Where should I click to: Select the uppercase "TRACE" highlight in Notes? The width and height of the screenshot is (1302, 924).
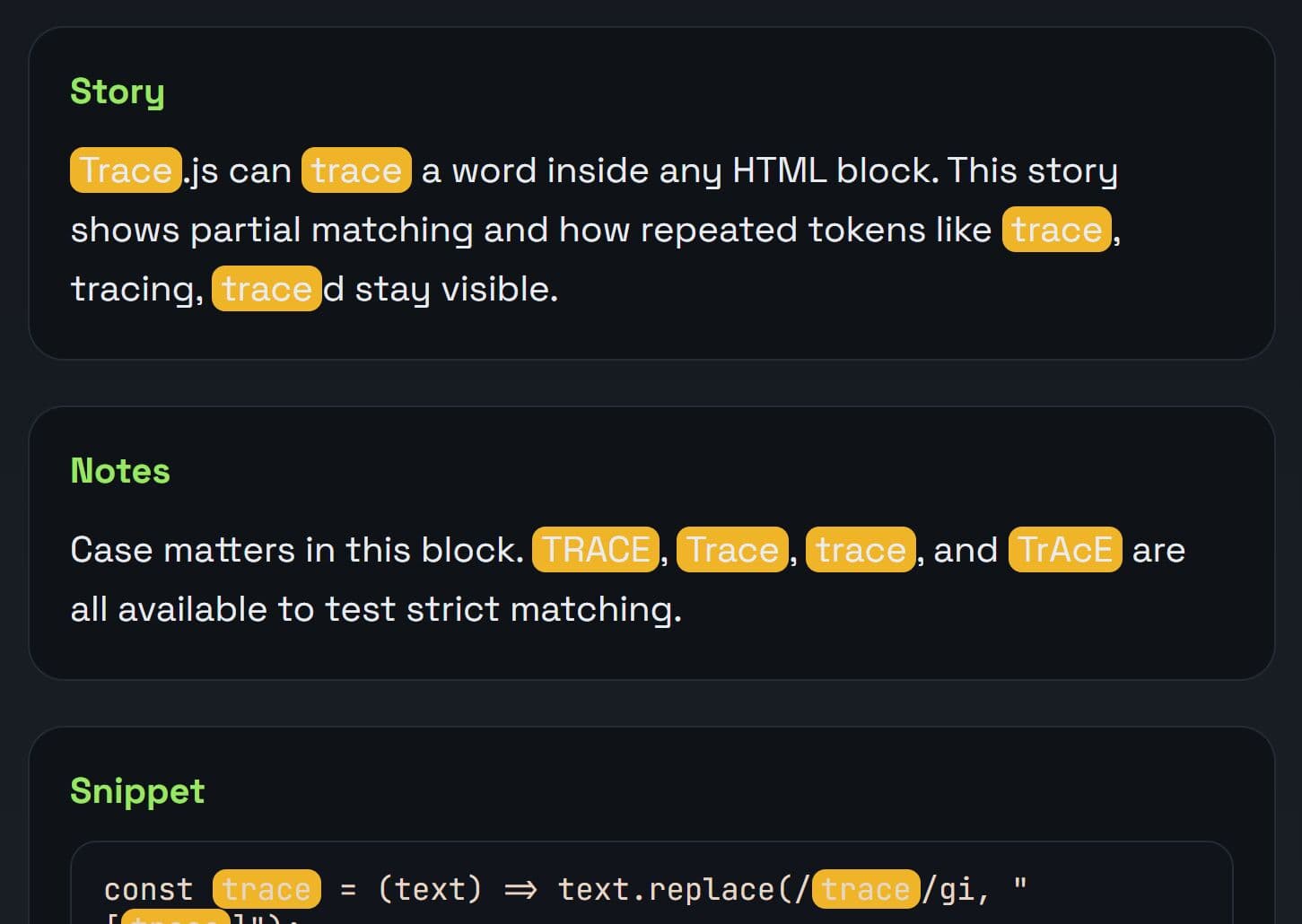click(596, 550)
